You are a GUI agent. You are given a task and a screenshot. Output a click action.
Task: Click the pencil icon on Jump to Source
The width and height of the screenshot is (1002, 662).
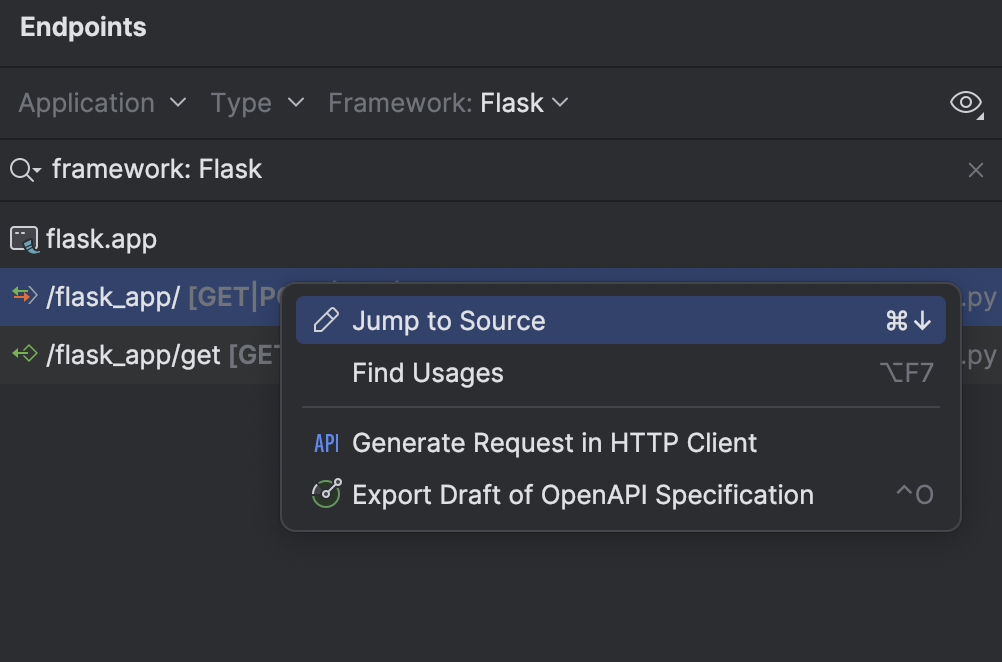coord(326,320)
